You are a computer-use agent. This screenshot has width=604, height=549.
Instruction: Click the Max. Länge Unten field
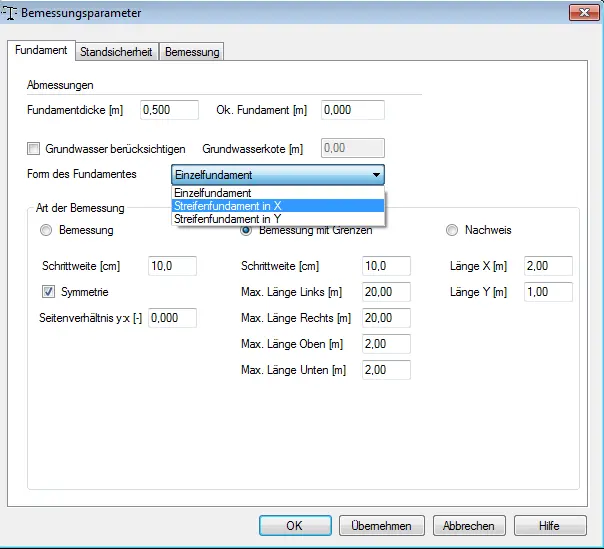(386, 370)
